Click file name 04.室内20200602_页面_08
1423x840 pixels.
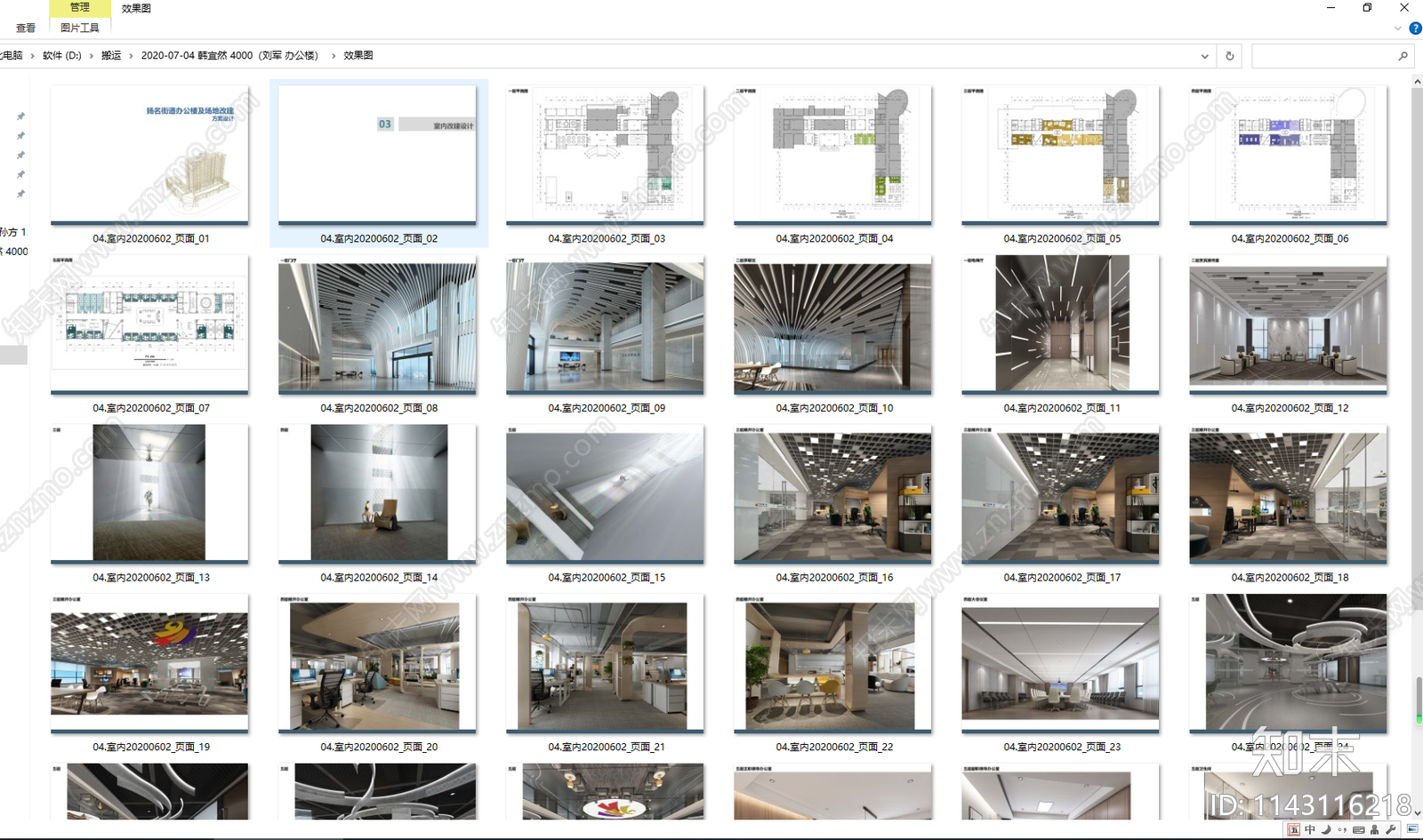[x=379, y=409]
